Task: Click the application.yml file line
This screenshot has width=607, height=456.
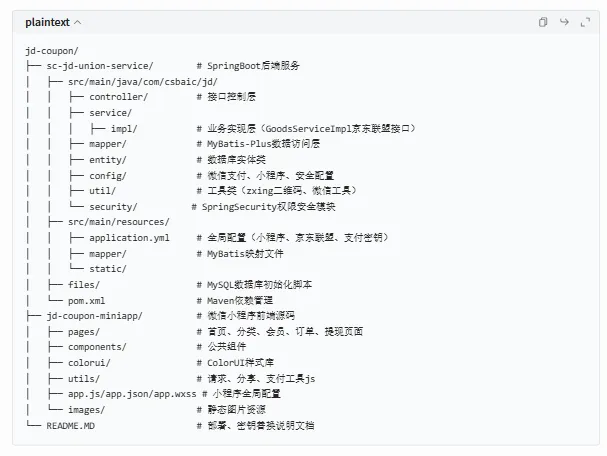Action: [129, 238]
